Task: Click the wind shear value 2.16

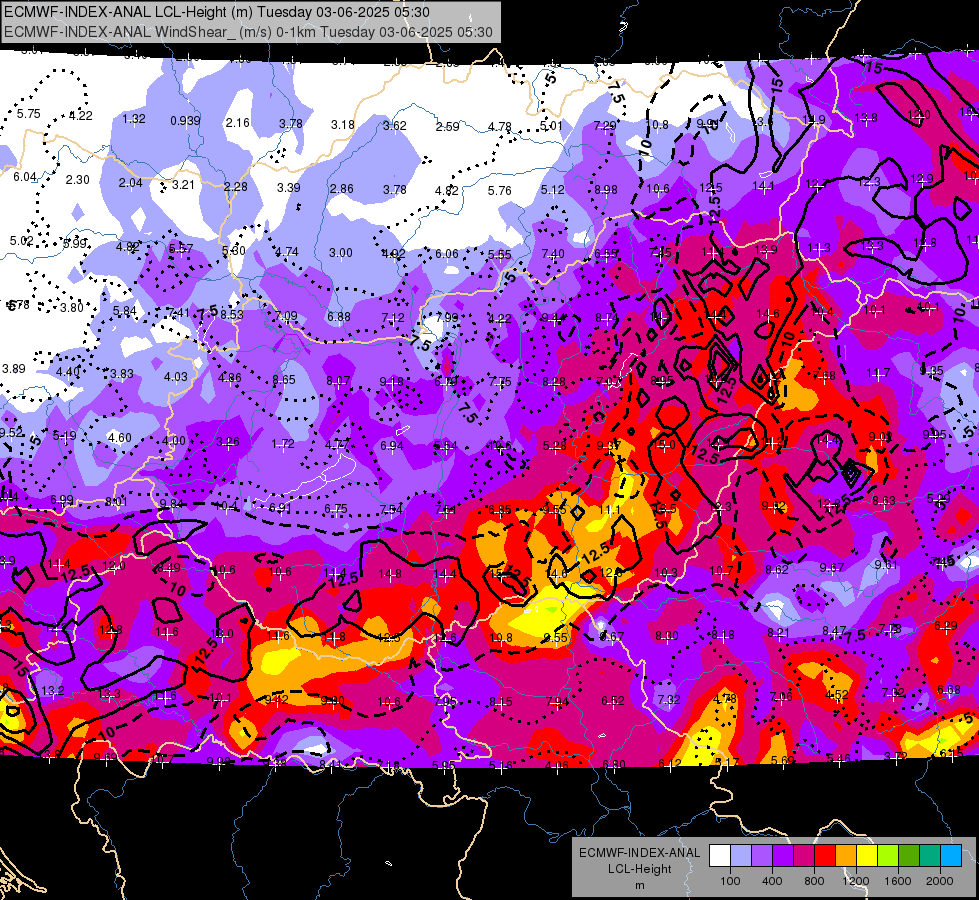Action: point(238,122)
